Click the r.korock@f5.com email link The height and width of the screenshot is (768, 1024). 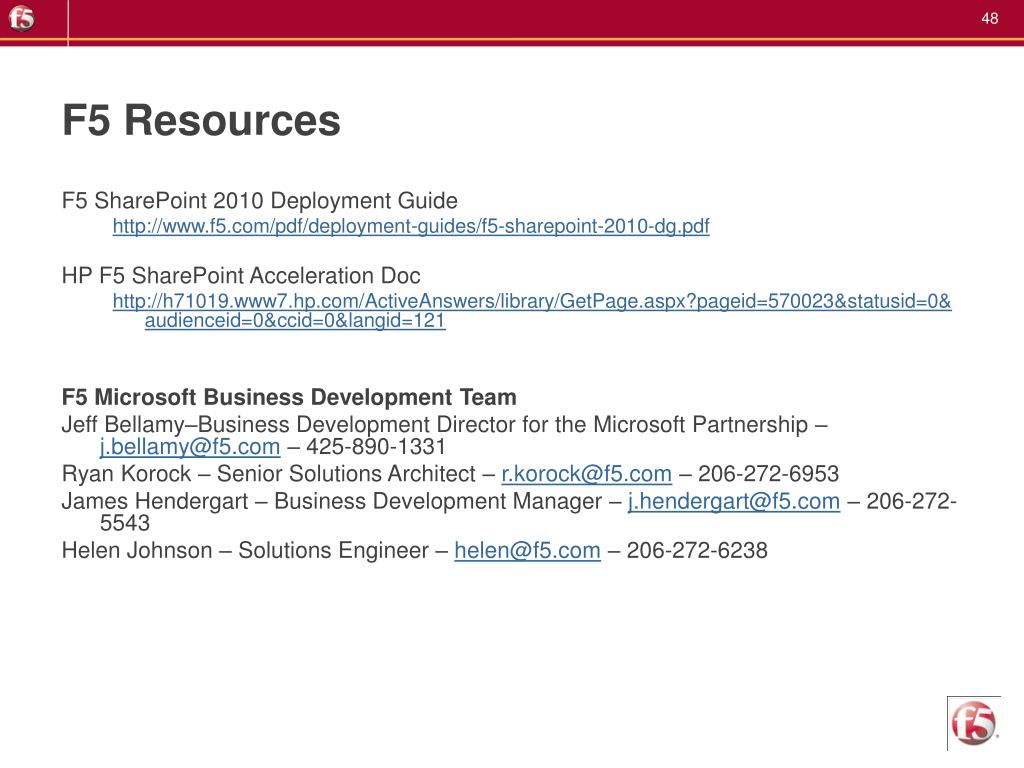click(586, 473)
